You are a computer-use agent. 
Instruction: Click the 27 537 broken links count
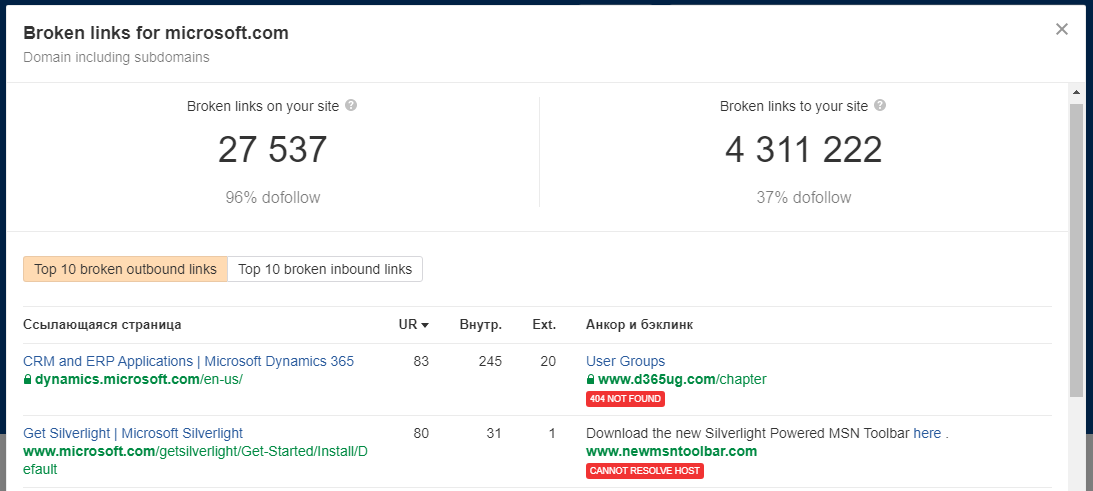coord(273,150)
